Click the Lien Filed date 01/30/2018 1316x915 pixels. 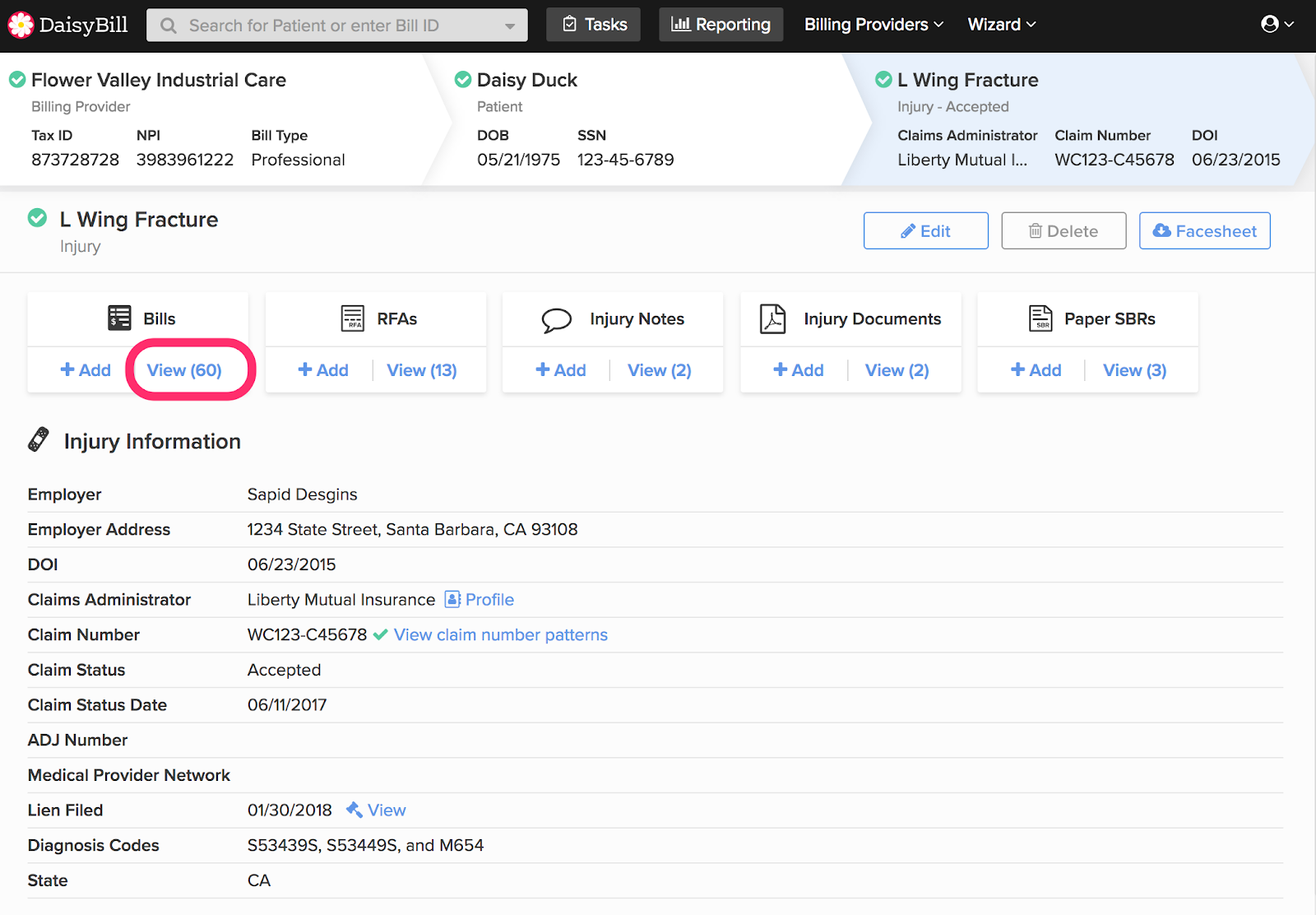[290, 810]
